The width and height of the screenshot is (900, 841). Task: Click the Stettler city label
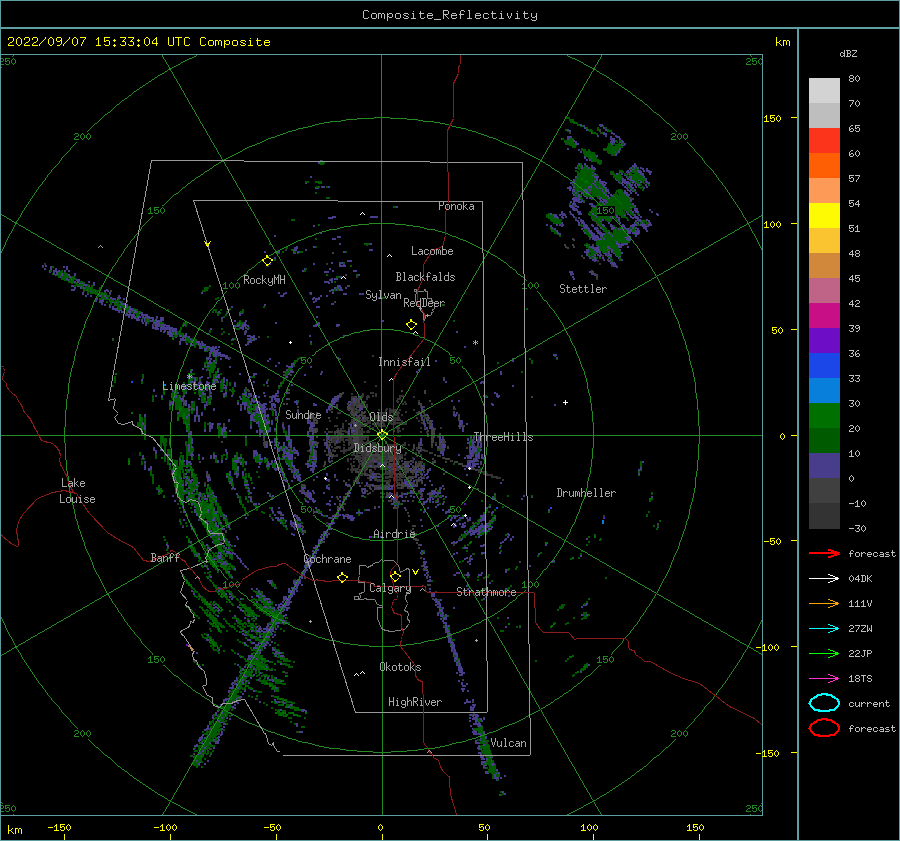point(583,289)
